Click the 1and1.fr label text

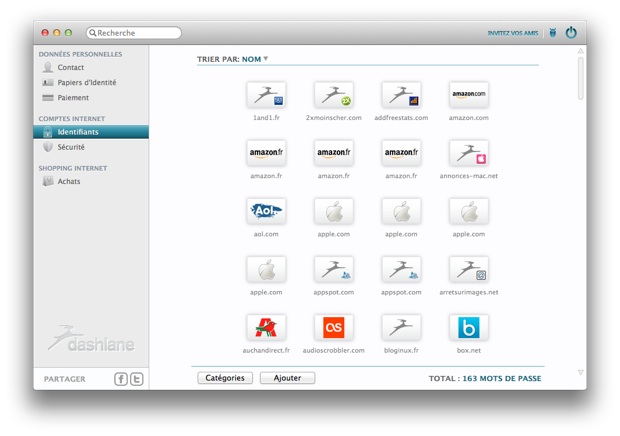(266, 118)
